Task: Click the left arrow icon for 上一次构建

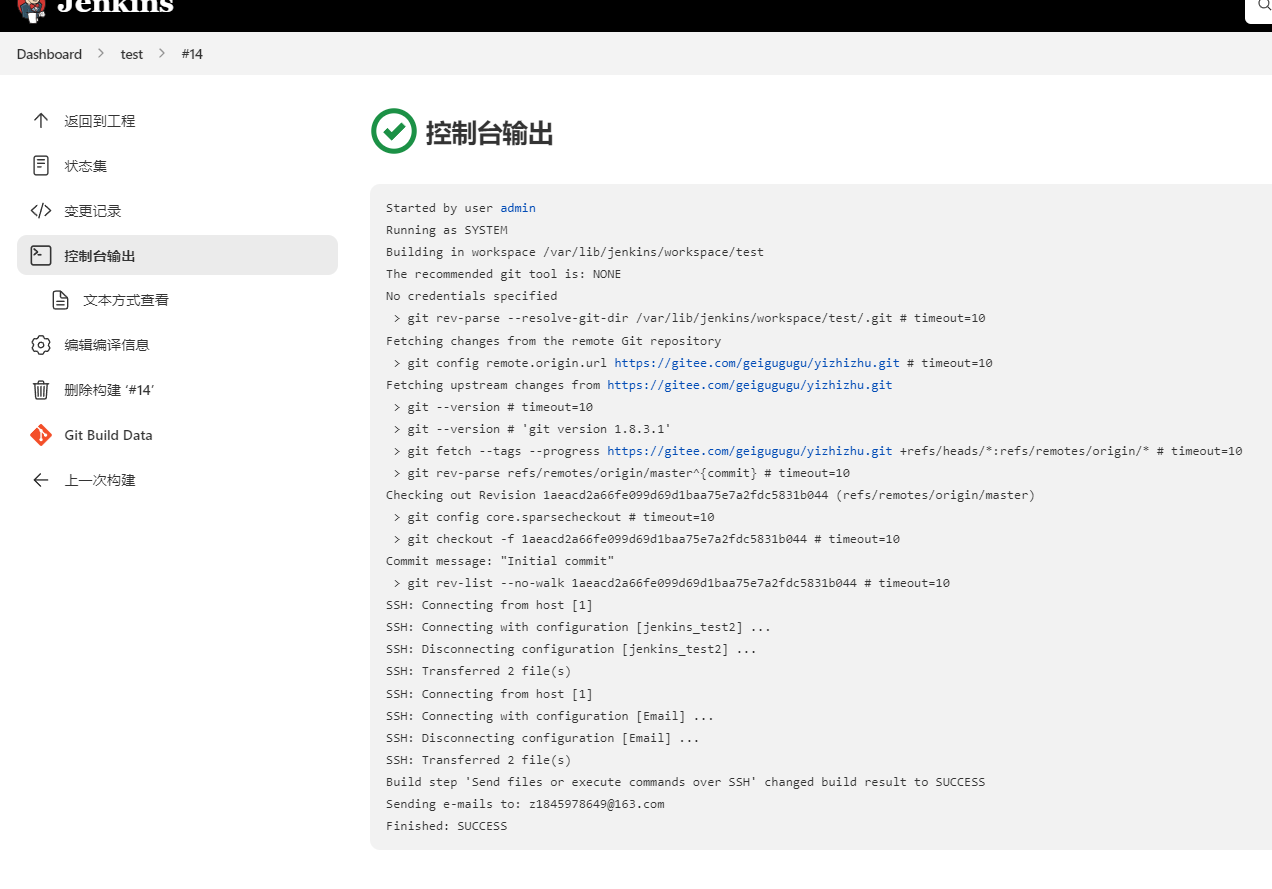Action: (41, 480)
